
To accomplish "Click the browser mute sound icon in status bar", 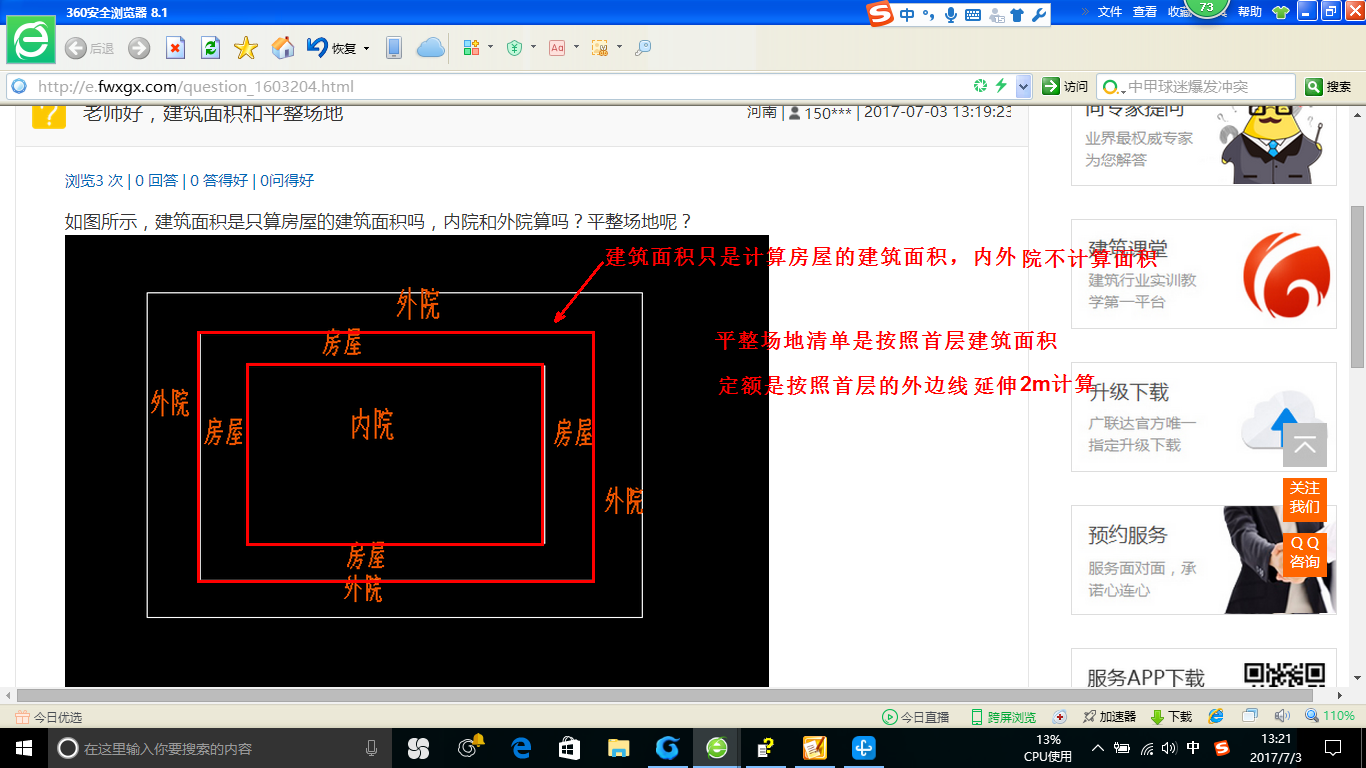I will tap(1282, 716).
